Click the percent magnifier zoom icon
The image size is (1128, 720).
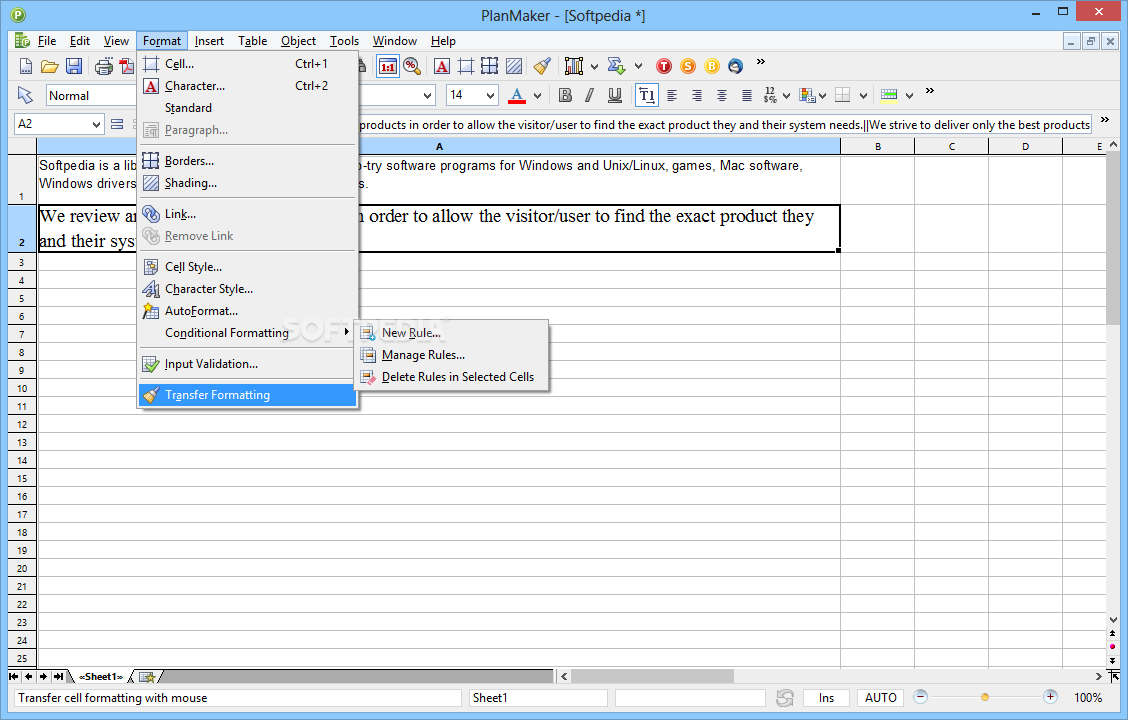412,67
